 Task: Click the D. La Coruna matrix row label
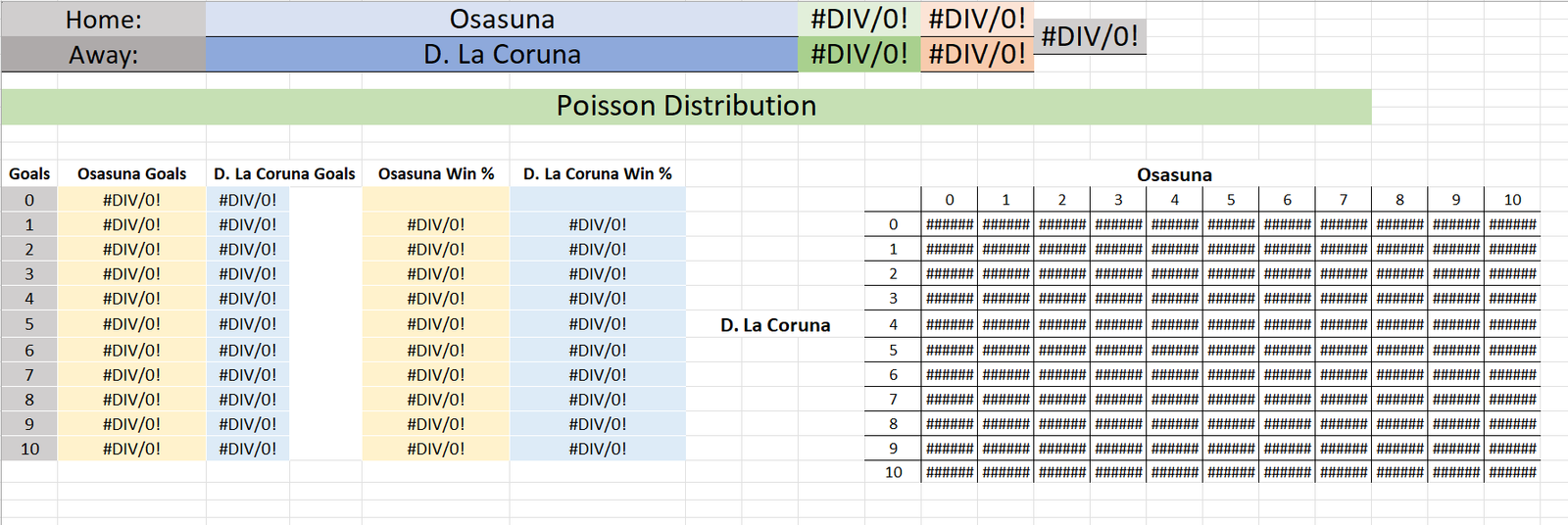(775, 325)
